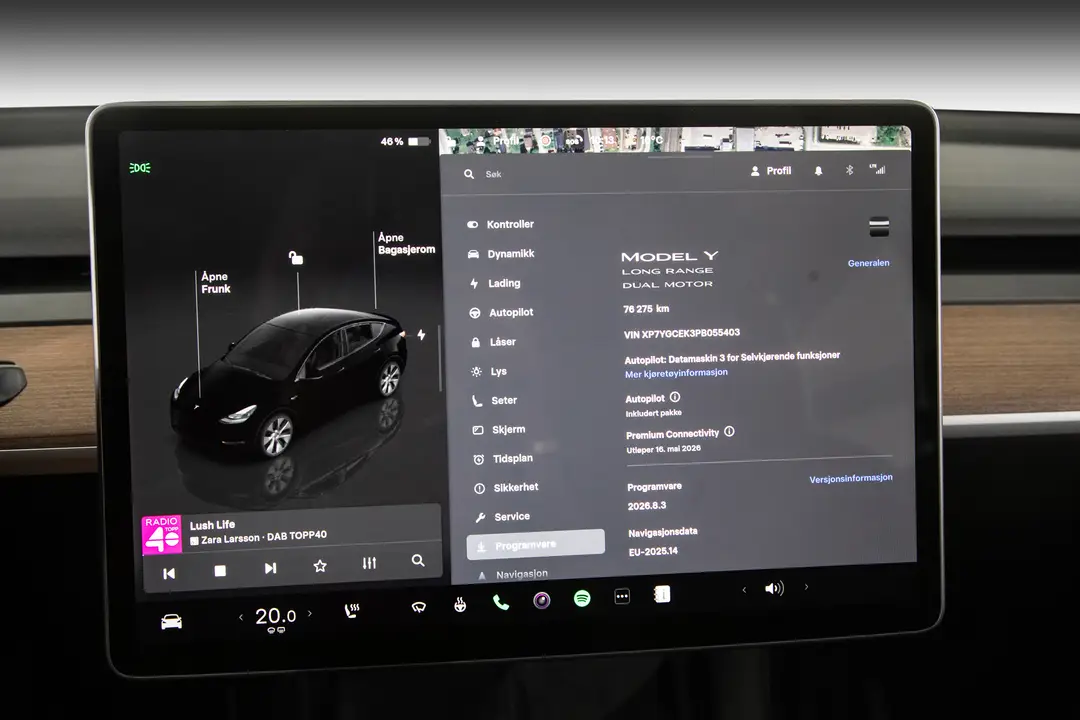Click the software version 2026.8.3

pyautogui.click(x=647, y=506)
